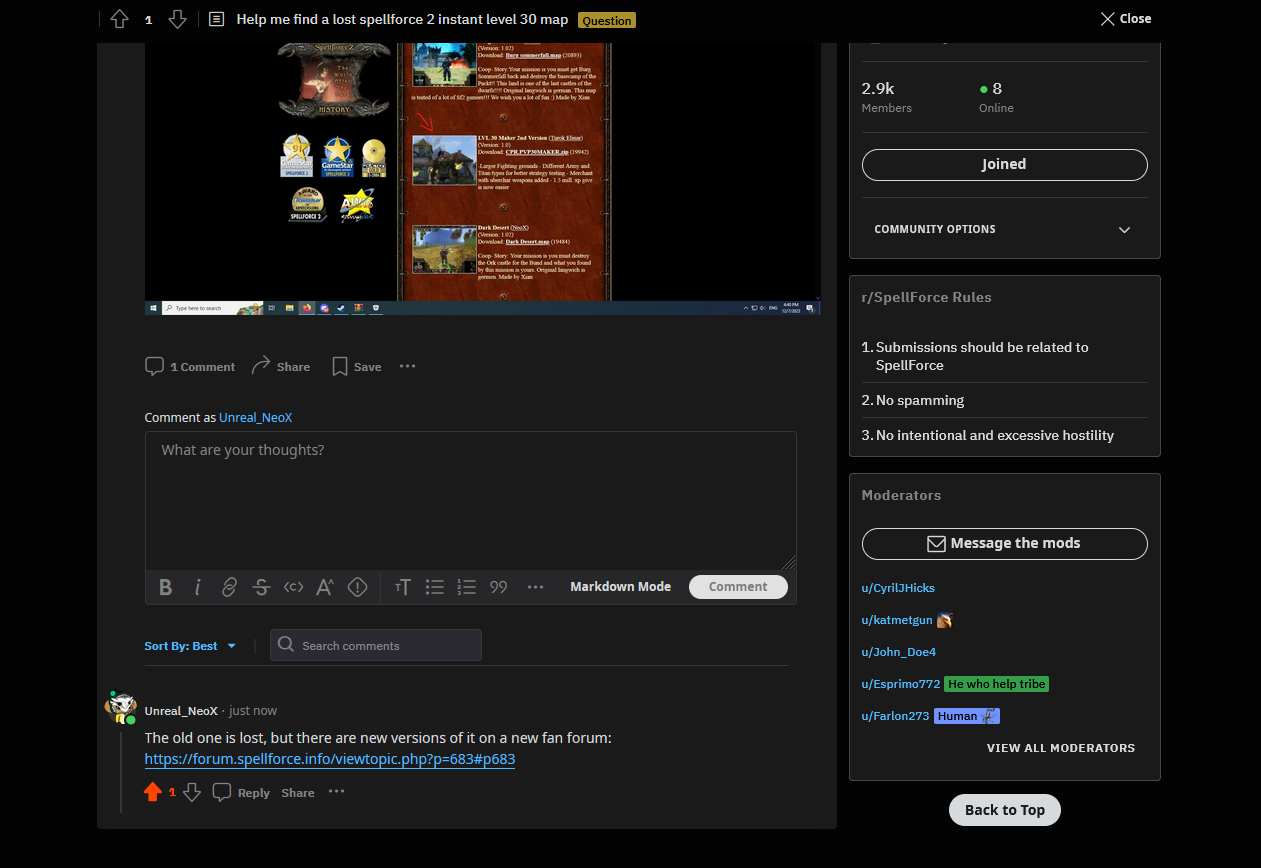The width and height of the screenshot is (1261, 868).
Task: Apply strikethrough formatting in editor
Action: tap(261, 587)
